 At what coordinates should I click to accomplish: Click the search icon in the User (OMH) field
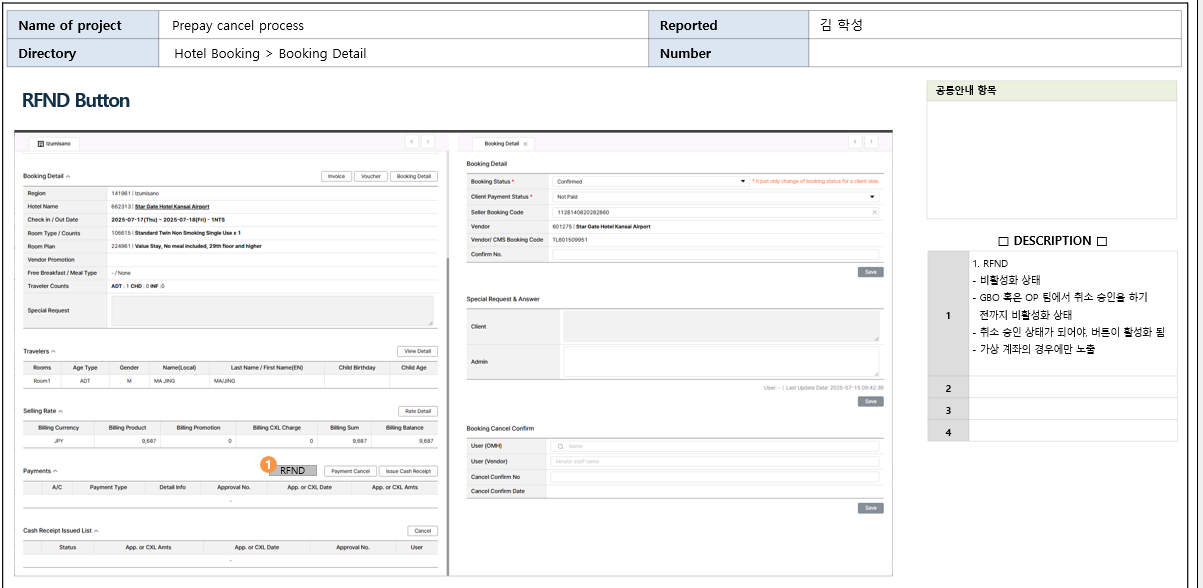[560, 446]
